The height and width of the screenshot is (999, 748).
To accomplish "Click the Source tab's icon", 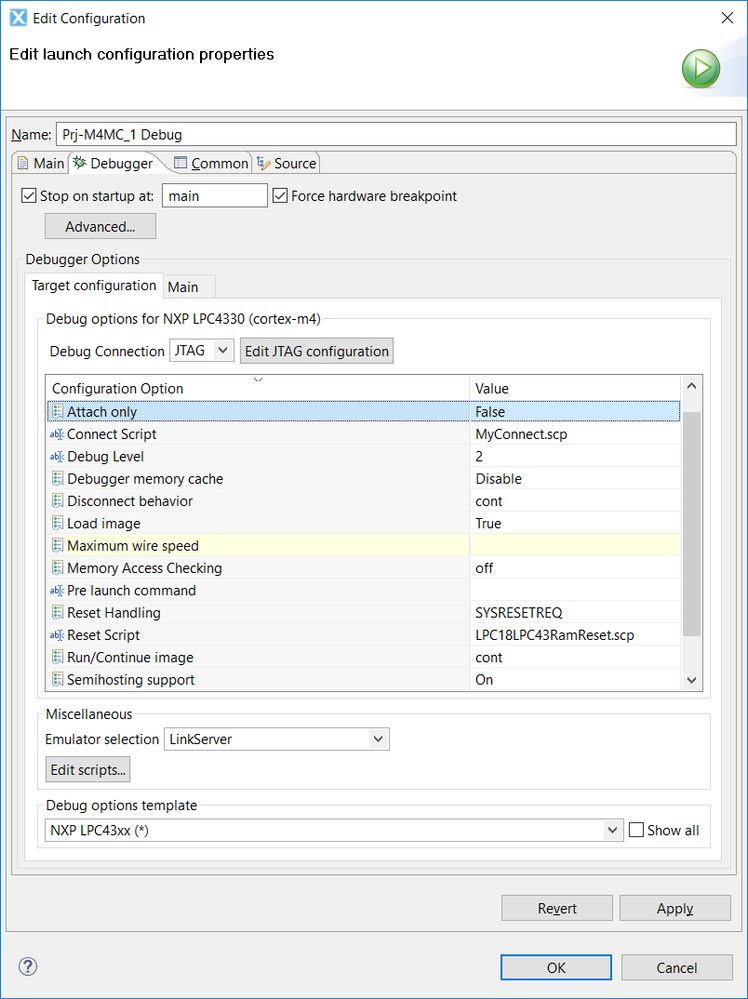I will (263, 163).
